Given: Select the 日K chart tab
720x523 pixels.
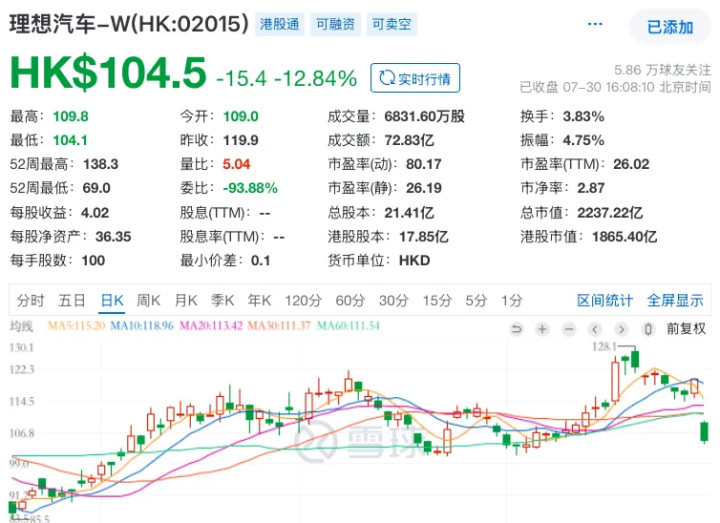Looking at the screenshot, I should [x=112, y=301].
